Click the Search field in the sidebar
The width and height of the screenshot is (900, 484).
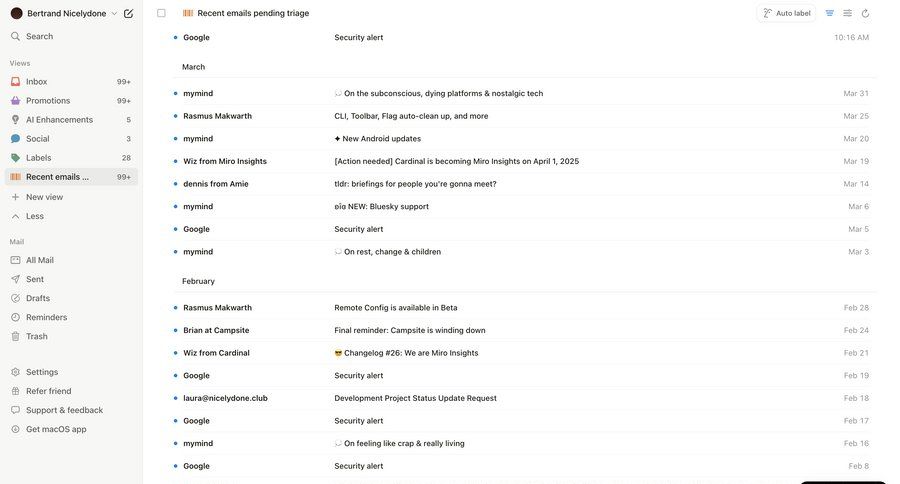pos(40,37)
